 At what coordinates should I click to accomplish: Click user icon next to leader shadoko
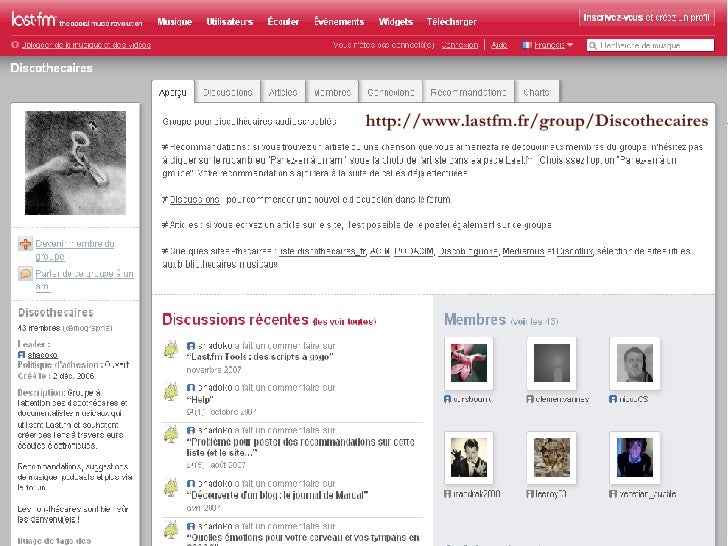tap(21, 355)
